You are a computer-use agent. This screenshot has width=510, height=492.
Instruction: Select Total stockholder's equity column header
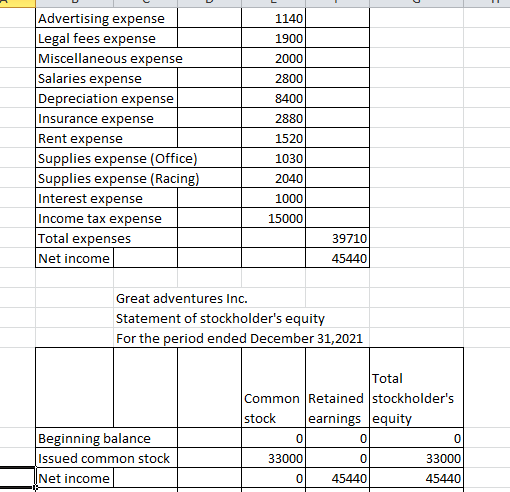pyautogui.click(x=416, y=388)
